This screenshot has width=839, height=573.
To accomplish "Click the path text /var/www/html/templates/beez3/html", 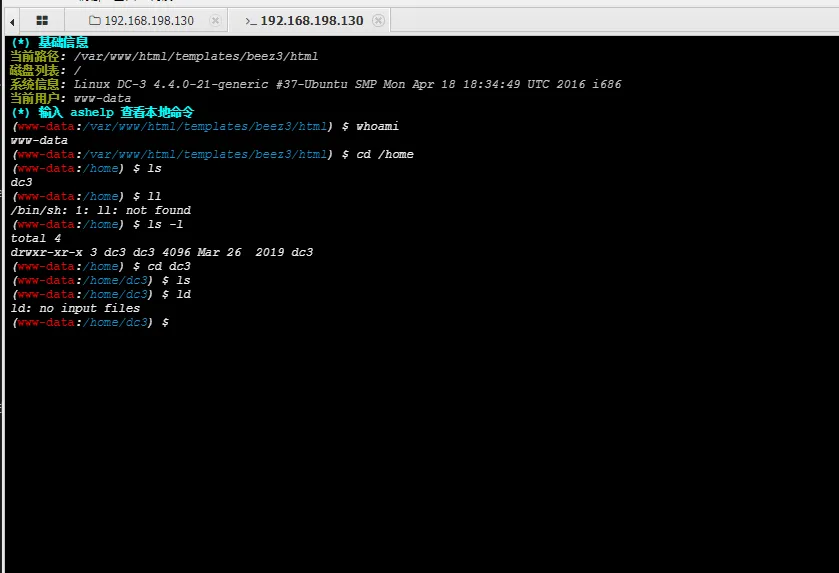I will tap(196, 56).
